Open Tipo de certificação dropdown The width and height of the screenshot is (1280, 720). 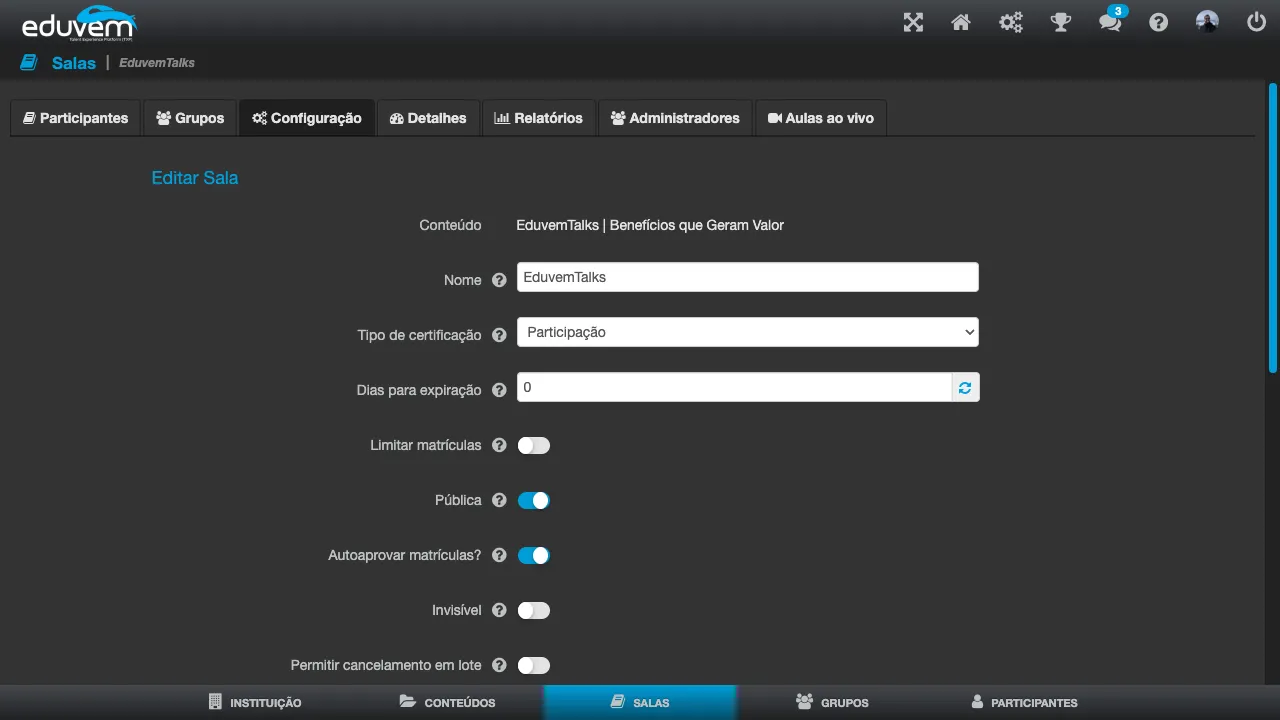tap(748, 332)
